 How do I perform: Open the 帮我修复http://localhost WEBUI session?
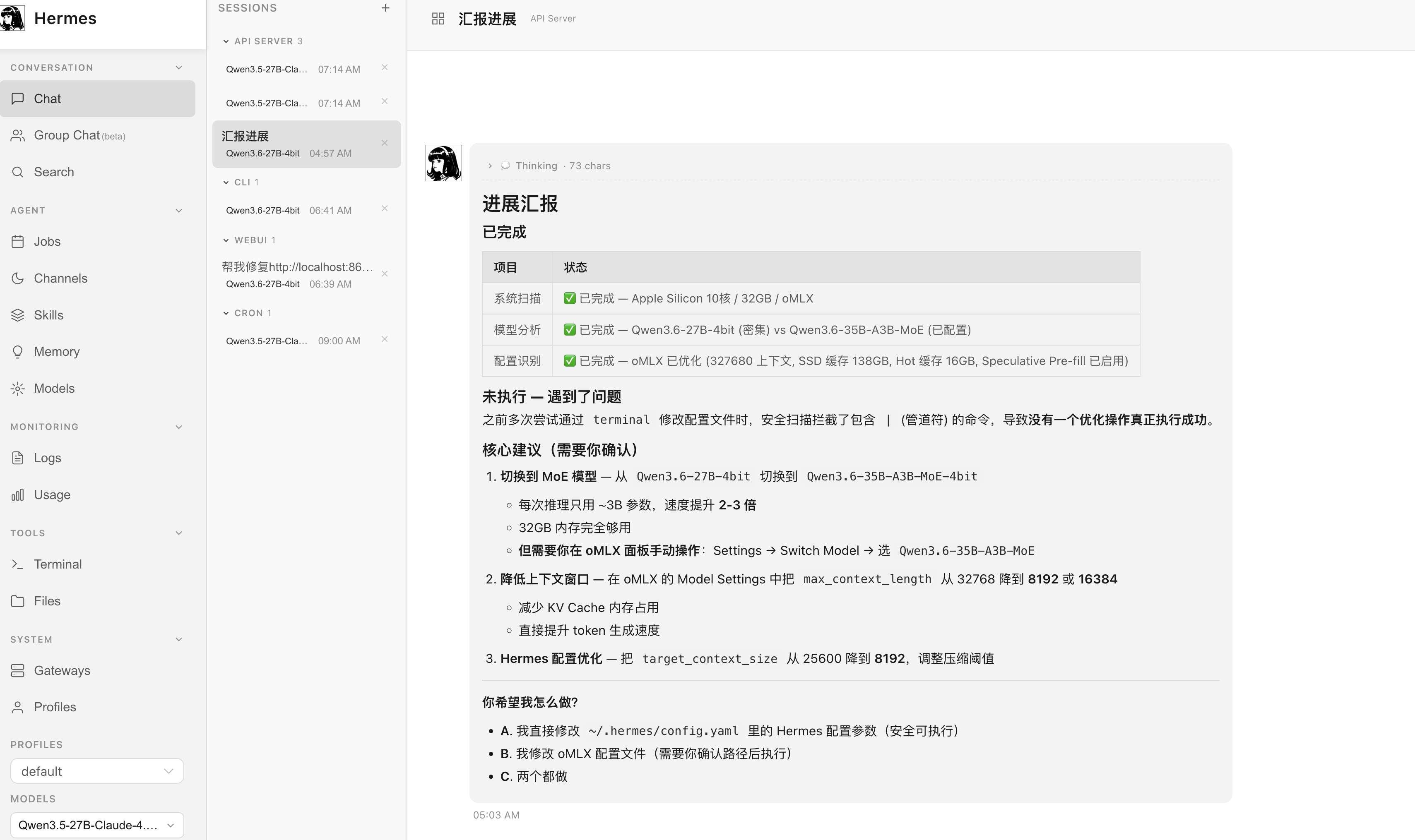click(297, 274)
